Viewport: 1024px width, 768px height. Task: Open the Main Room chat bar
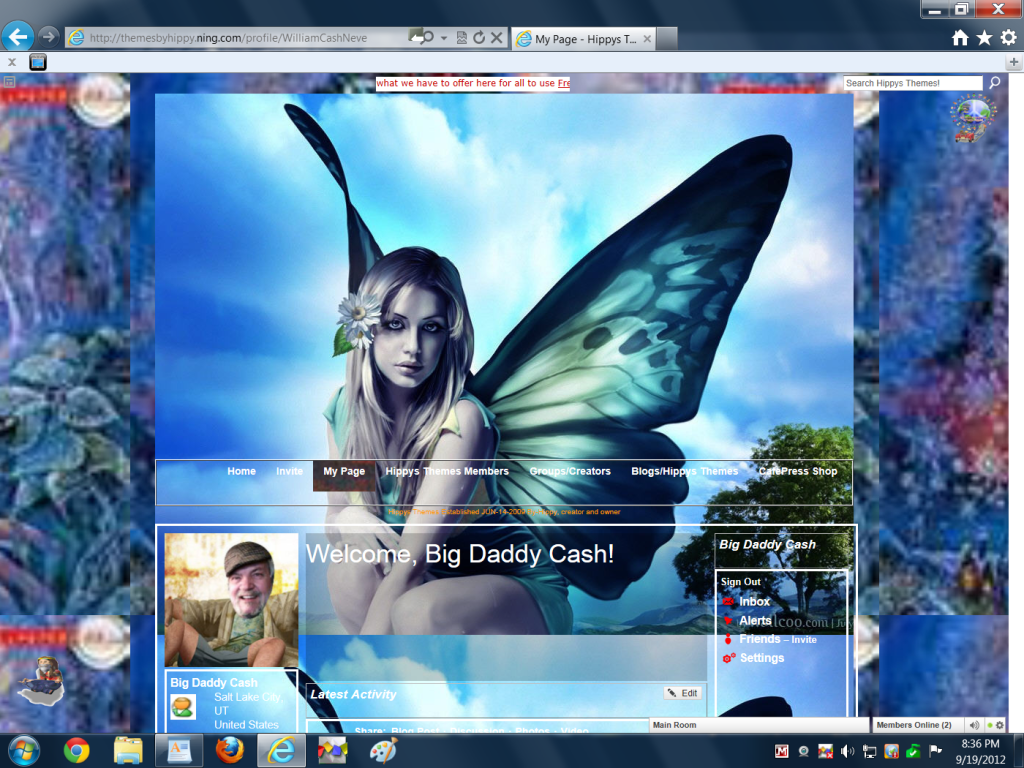point(760,725)
